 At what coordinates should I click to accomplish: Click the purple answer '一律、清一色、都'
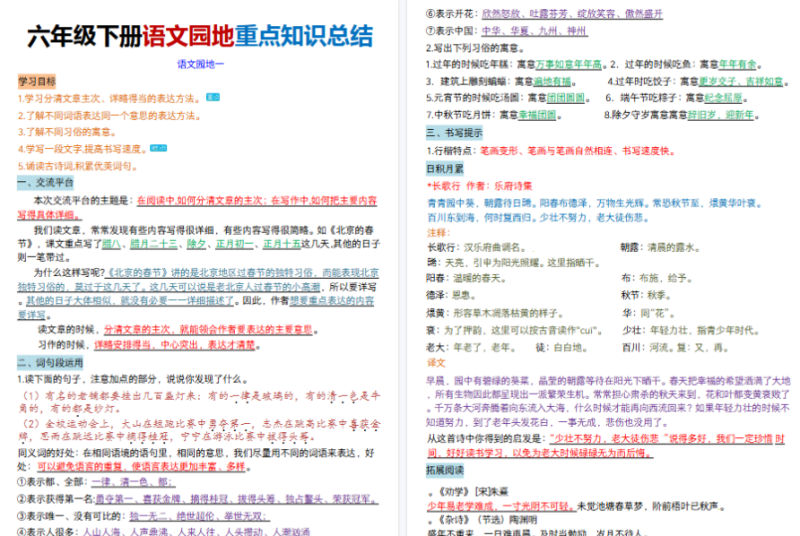pos(133,482)
